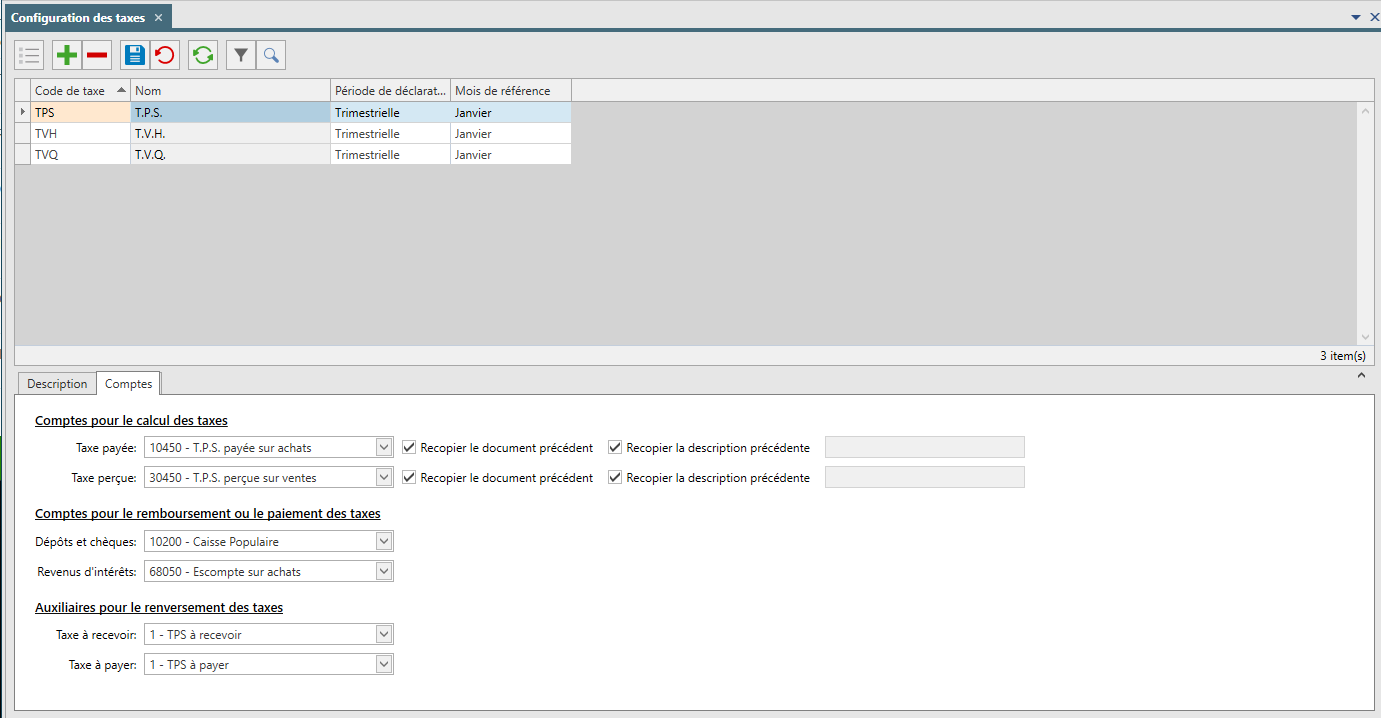
Task: Click the Période de déclaration column header
Action: point(391,91)
